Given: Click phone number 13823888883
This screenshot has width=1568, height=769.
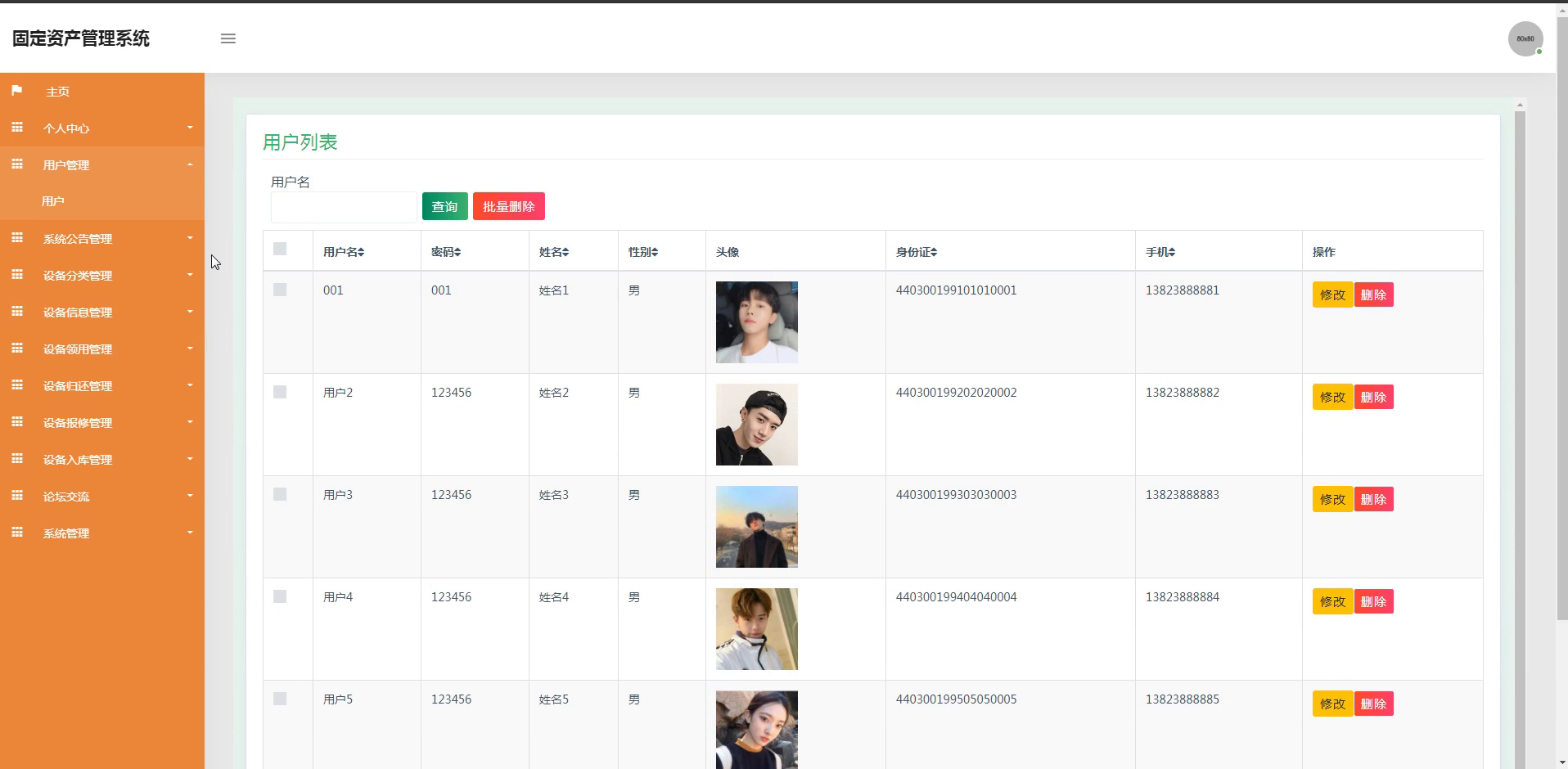Looking at the screenshot, I should pos(1182,495).
